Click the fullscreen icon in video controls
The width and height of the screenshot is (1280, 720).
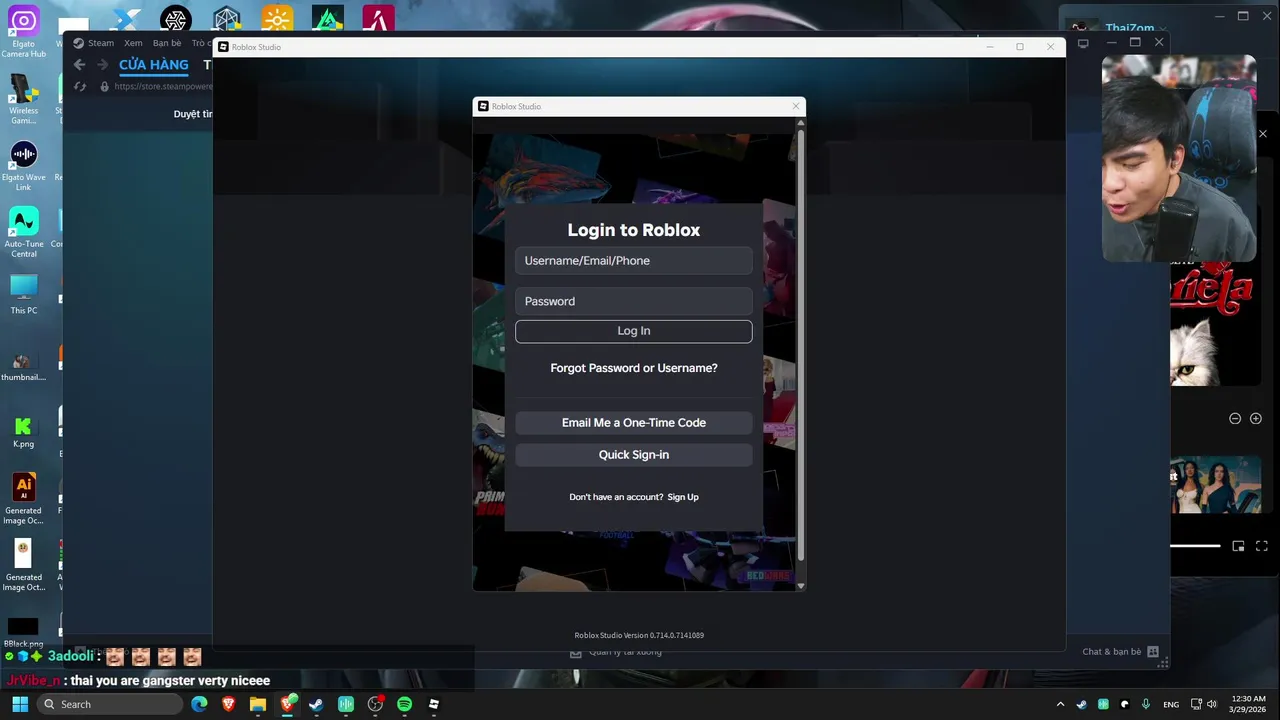point(1262,546)
